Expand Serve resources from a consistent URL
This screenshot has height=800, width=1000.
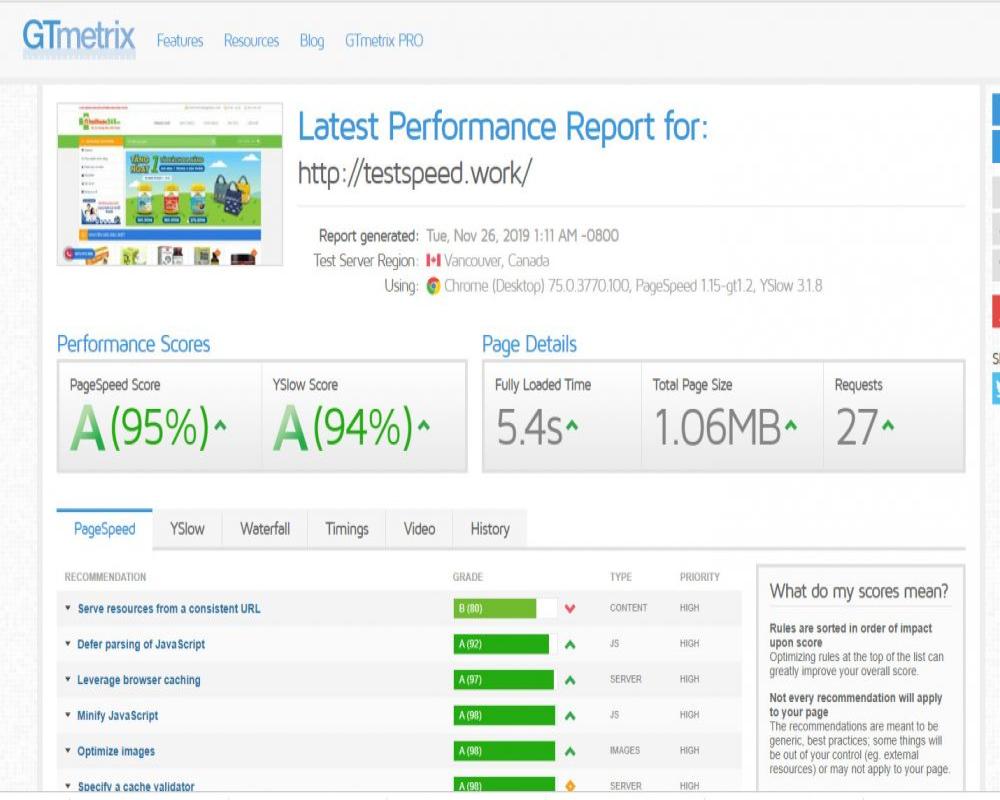click(168, 609)
